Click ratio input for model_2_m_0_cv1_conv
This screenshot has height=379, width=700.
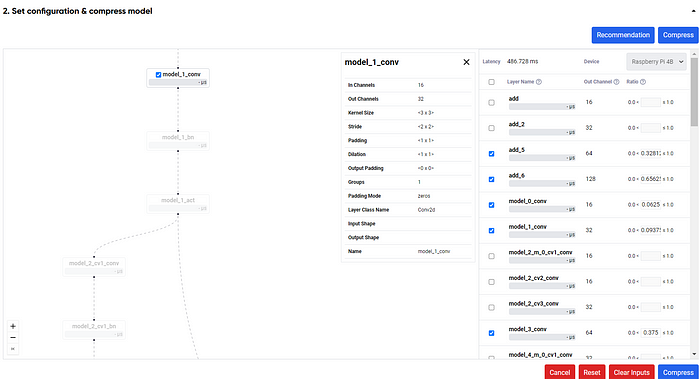click(650, 256)
